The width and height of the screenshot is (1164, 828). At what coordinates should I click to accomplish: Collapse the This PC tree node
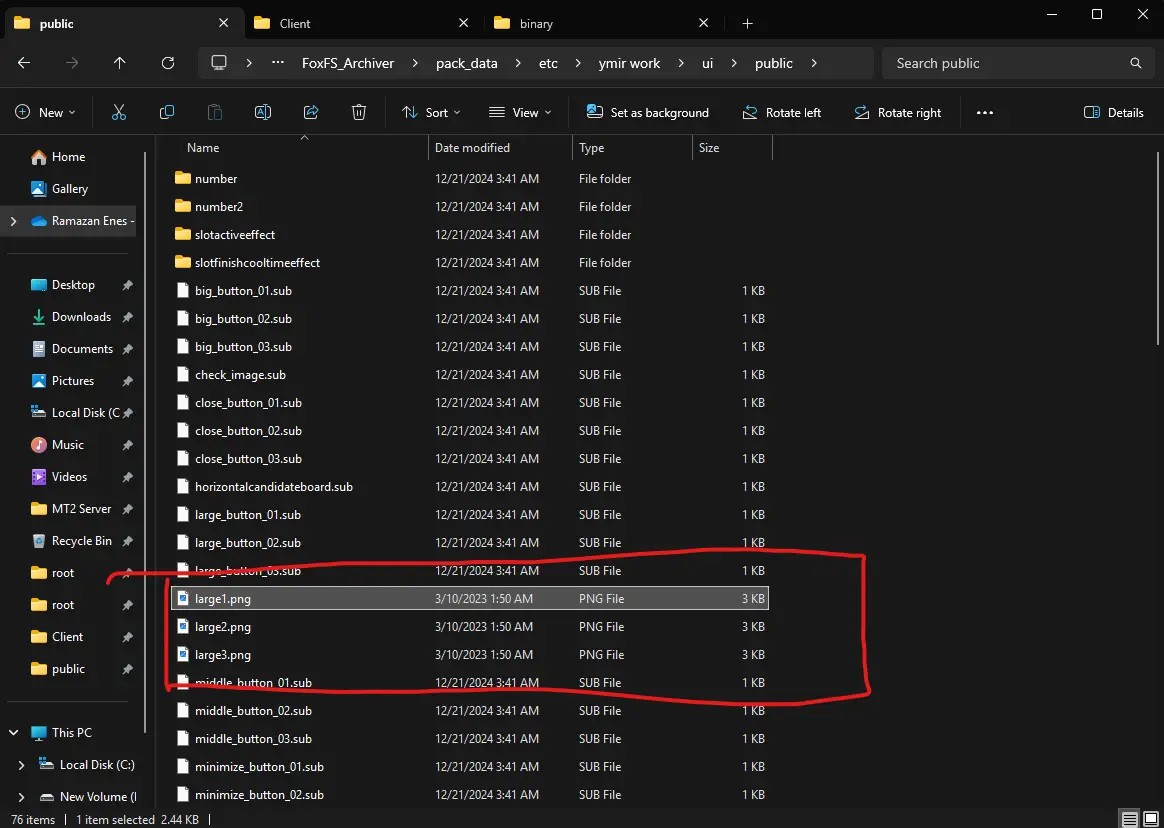coord(13,732)
